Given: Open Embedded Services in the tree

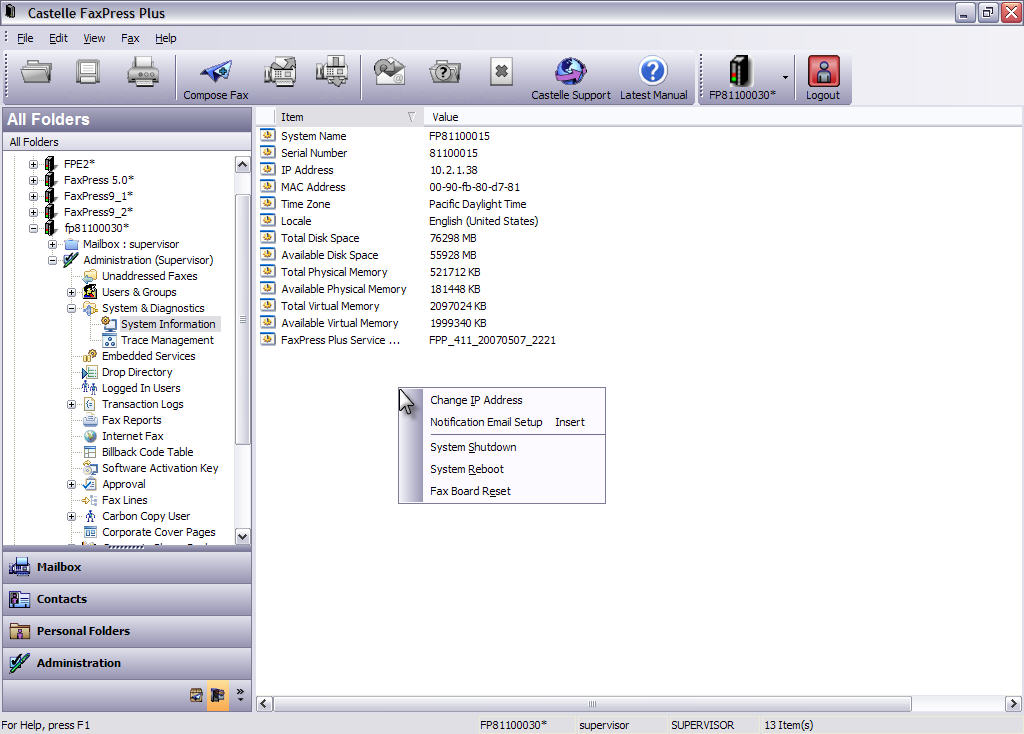Looking at the screenshot, I should tap(148, 356).
